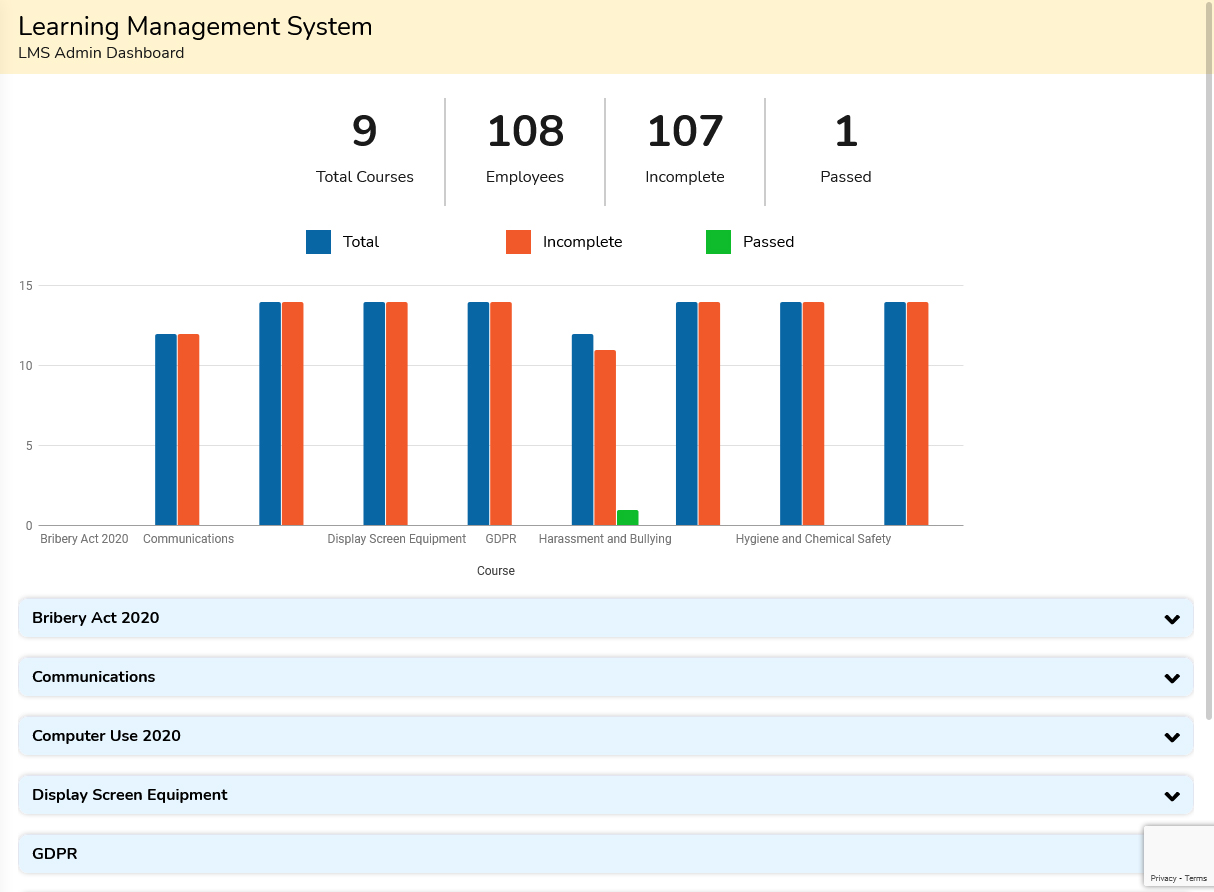Toggle the Passed legend green swatch
Image resolution: width=1214 pixels, height=892 pixels.
coord(718,242)
